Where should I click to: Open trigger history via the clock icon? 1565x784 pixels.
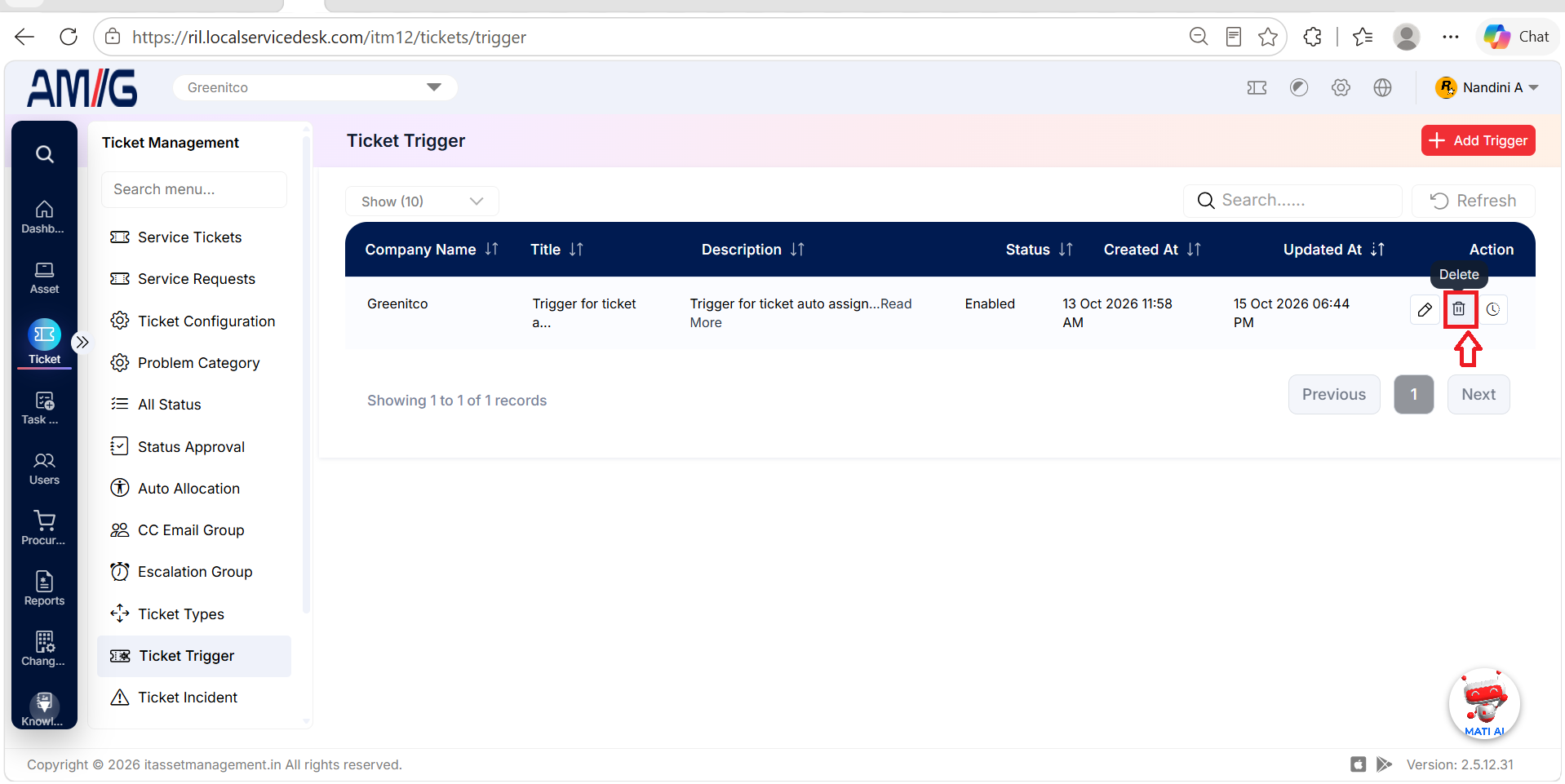click(1493, 309)
